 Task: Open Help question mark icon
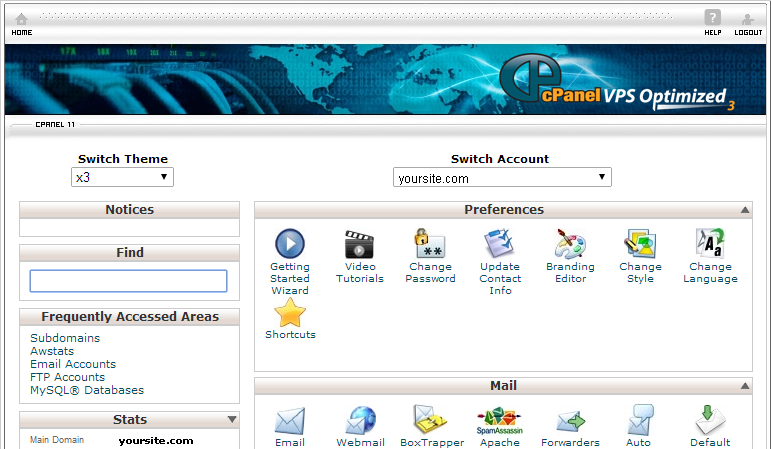click(x=712, y=18)
